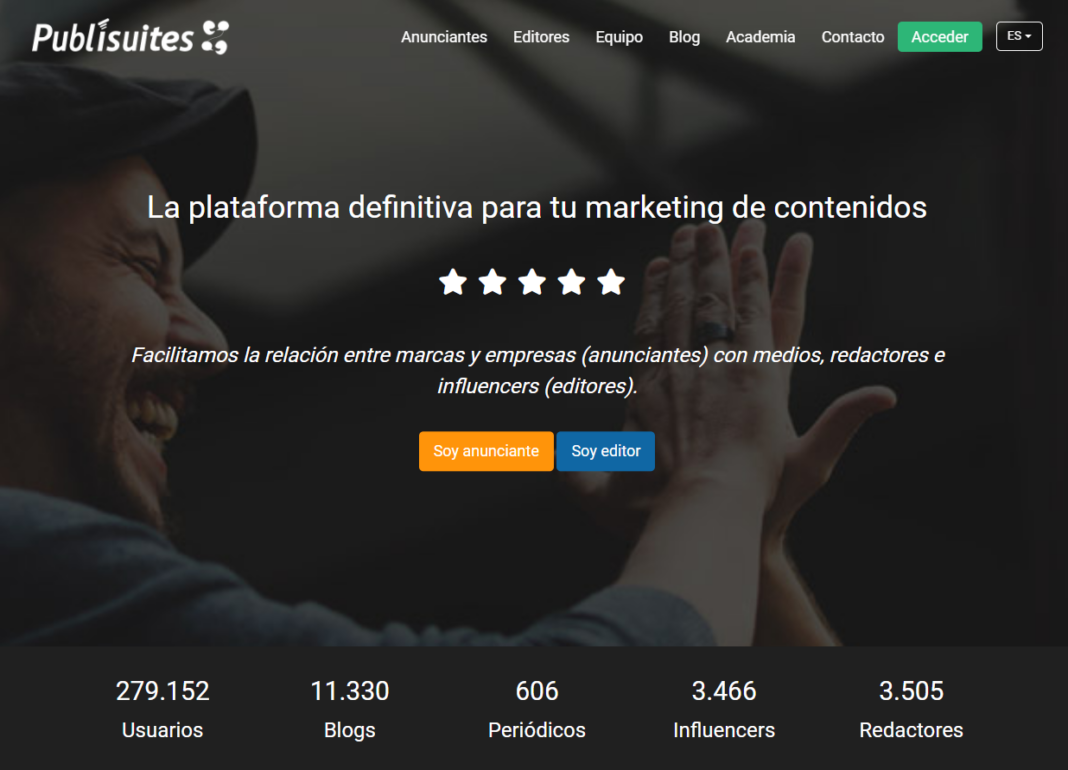Click the 606 Periódicos statistic
The image size is (1068, 770).
tap(537, 709)
